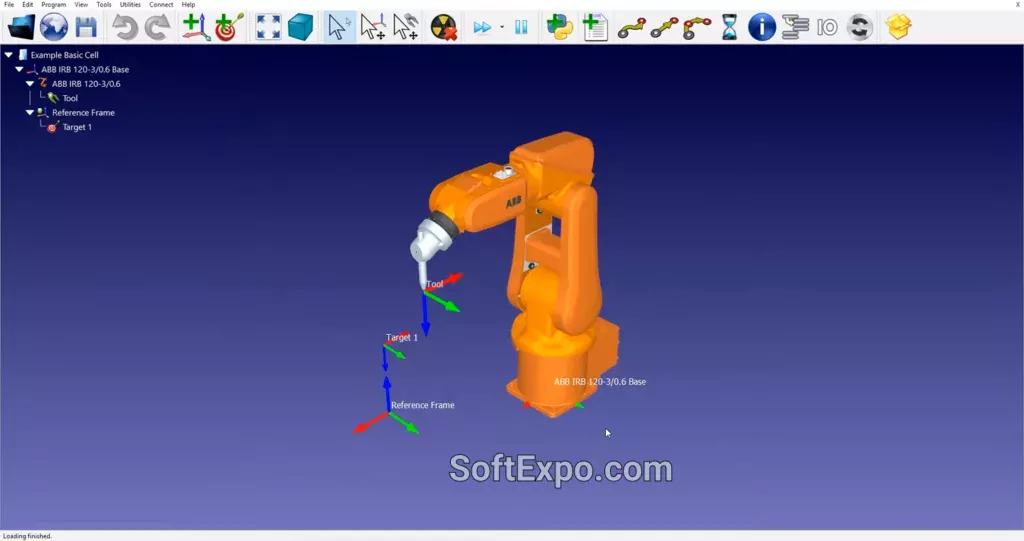
Task: Add a program call instruction icon
Action: pos(795,27)
